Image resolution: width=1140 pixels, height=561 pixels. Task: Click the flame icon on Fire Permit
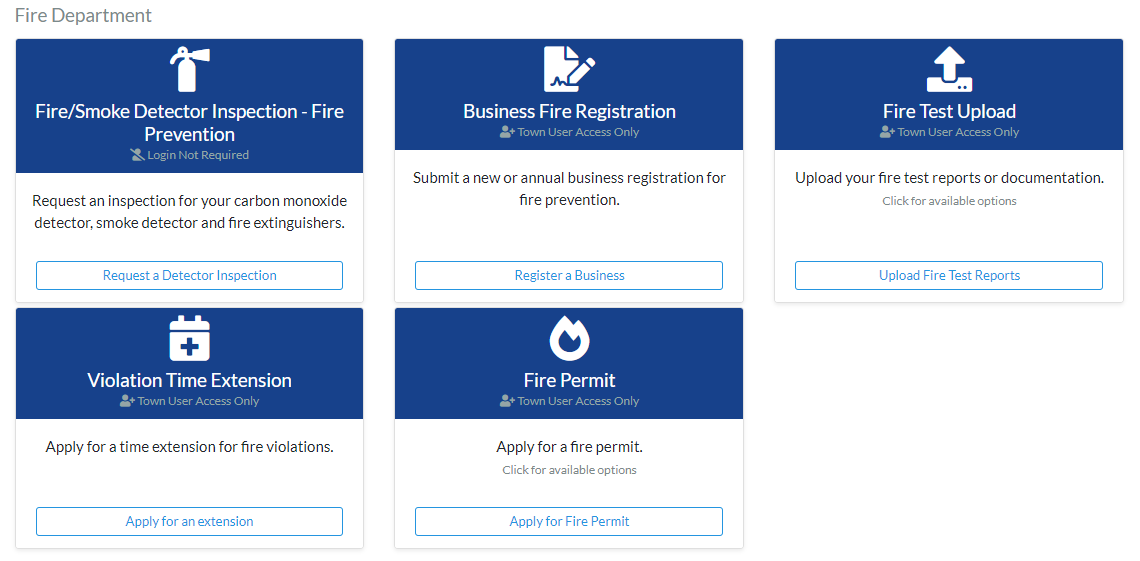(569, 339)
